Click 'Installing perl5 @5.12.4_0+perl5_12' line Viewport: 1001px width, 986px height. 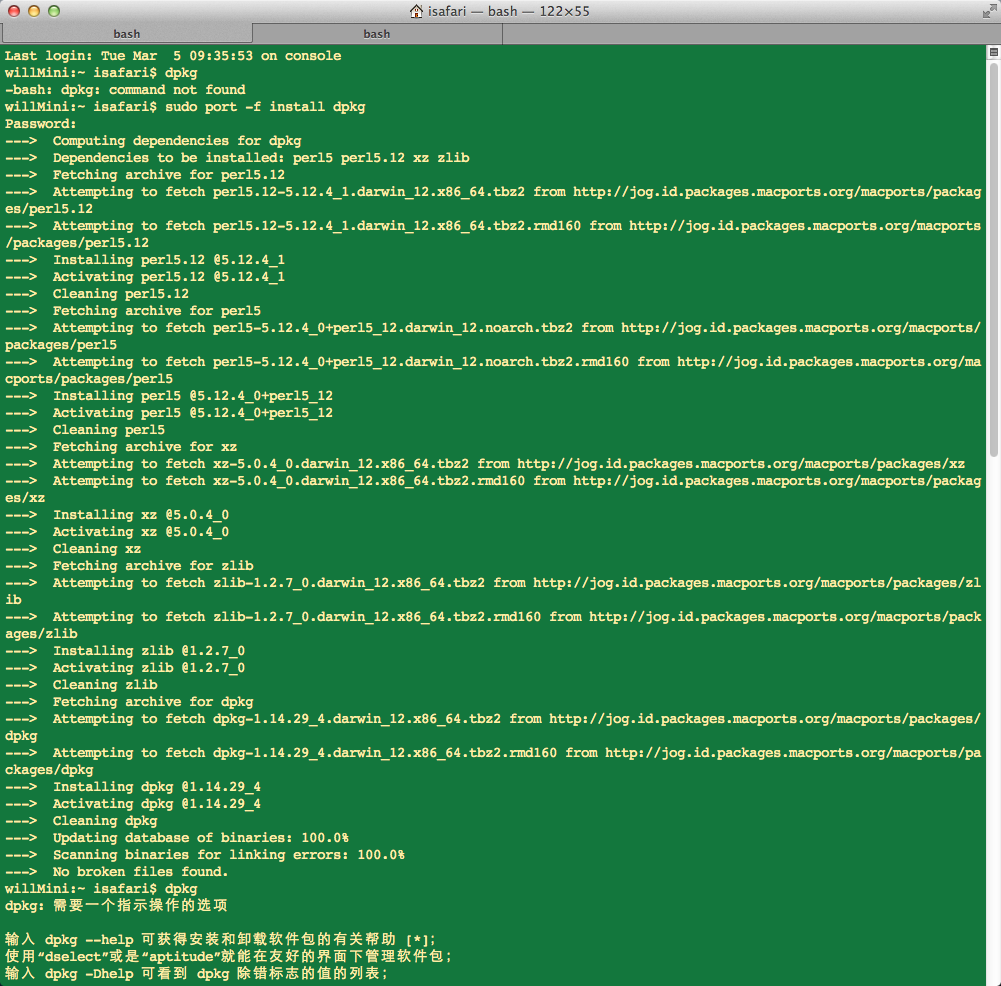coord(169,396)
